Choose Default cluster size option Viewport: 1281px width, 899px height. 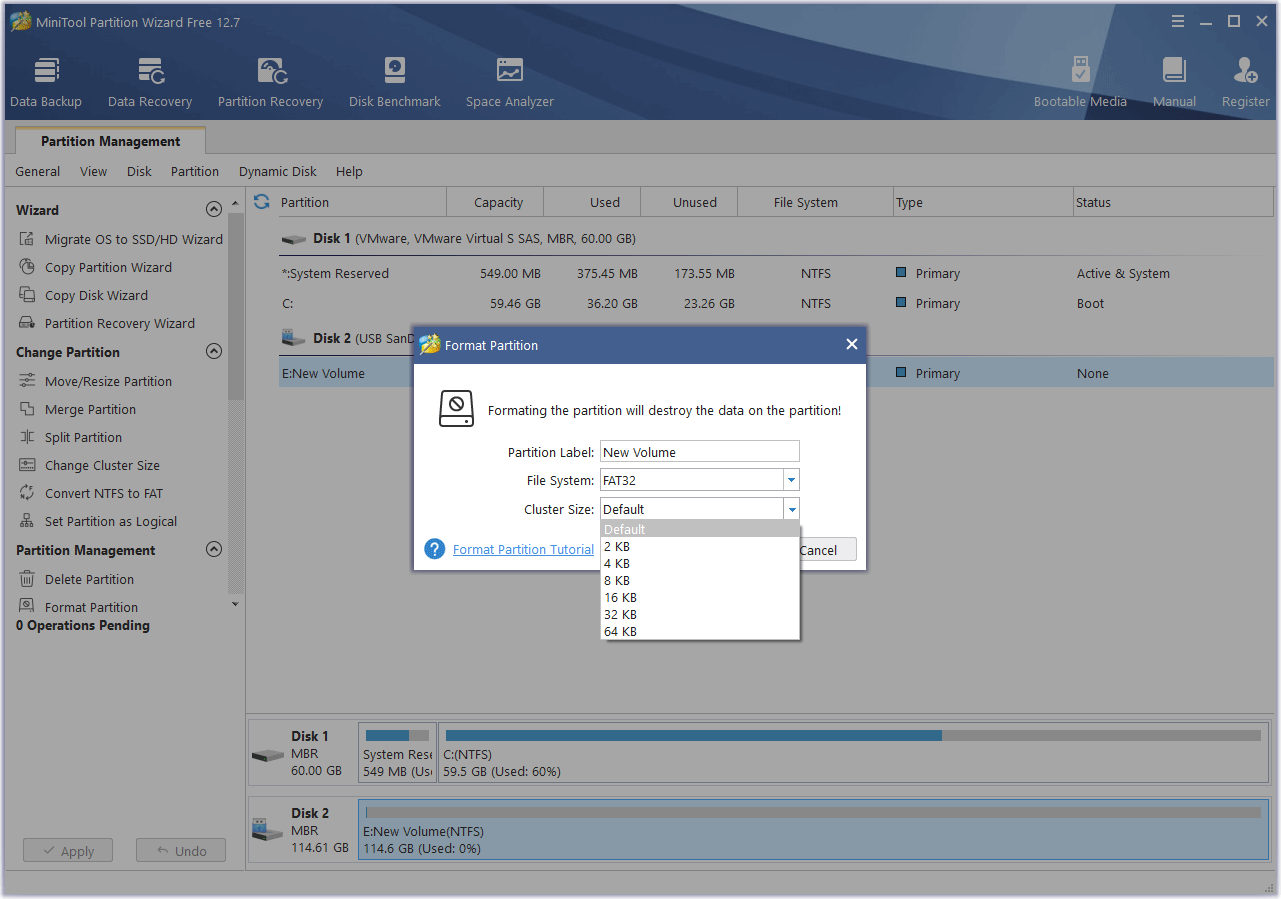700,529
